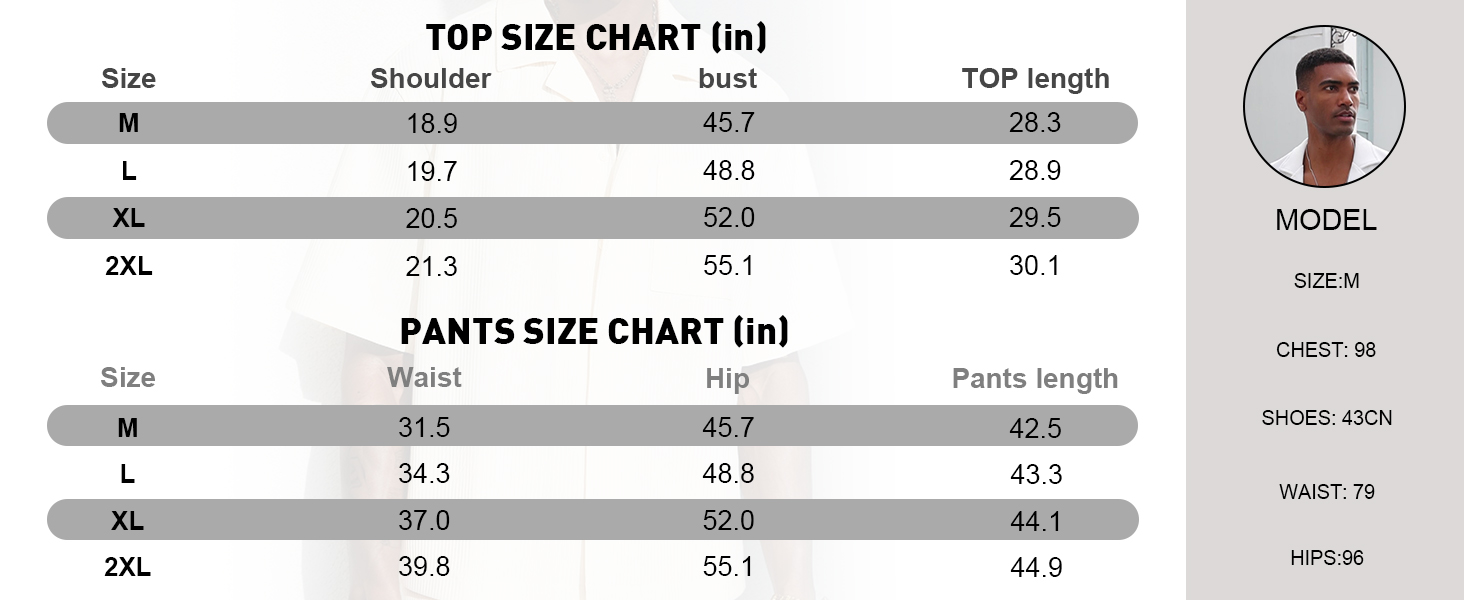
Task: Click the Pants length column header
Action: pyautogui.click(x=1034, y=379)
